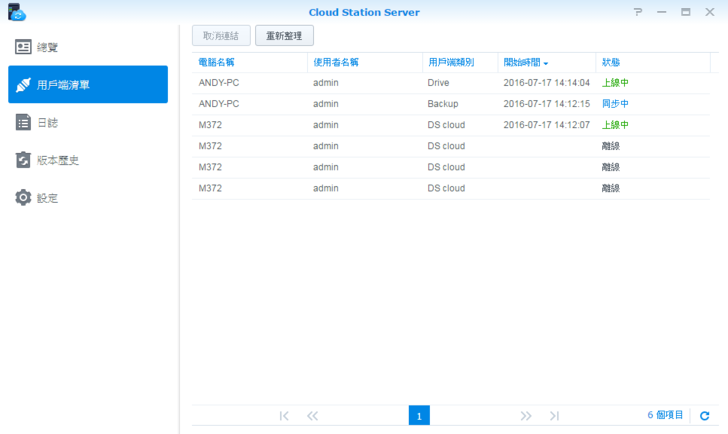The height and width of the screenshot is (434, 728).
Task: Click the 重新整理 refresh button
Action: 284,36
